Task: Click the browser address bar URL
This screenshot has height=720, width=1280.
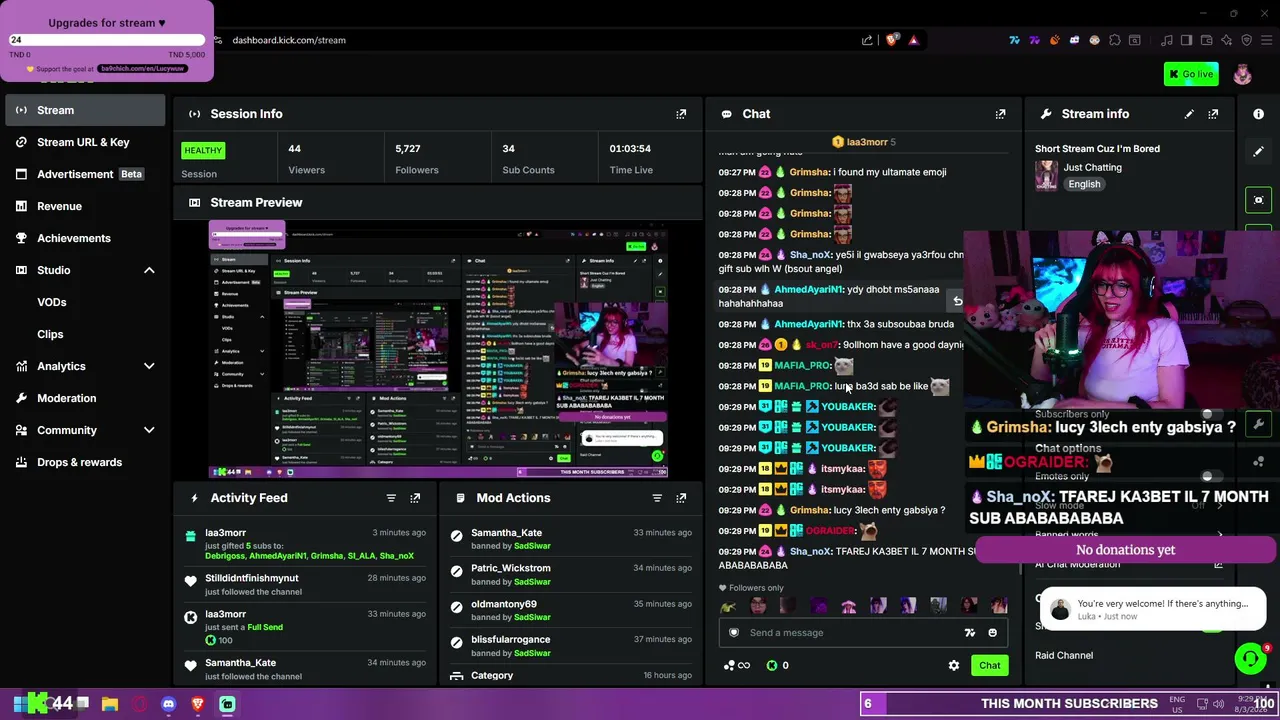Action: tap(289, 40)
